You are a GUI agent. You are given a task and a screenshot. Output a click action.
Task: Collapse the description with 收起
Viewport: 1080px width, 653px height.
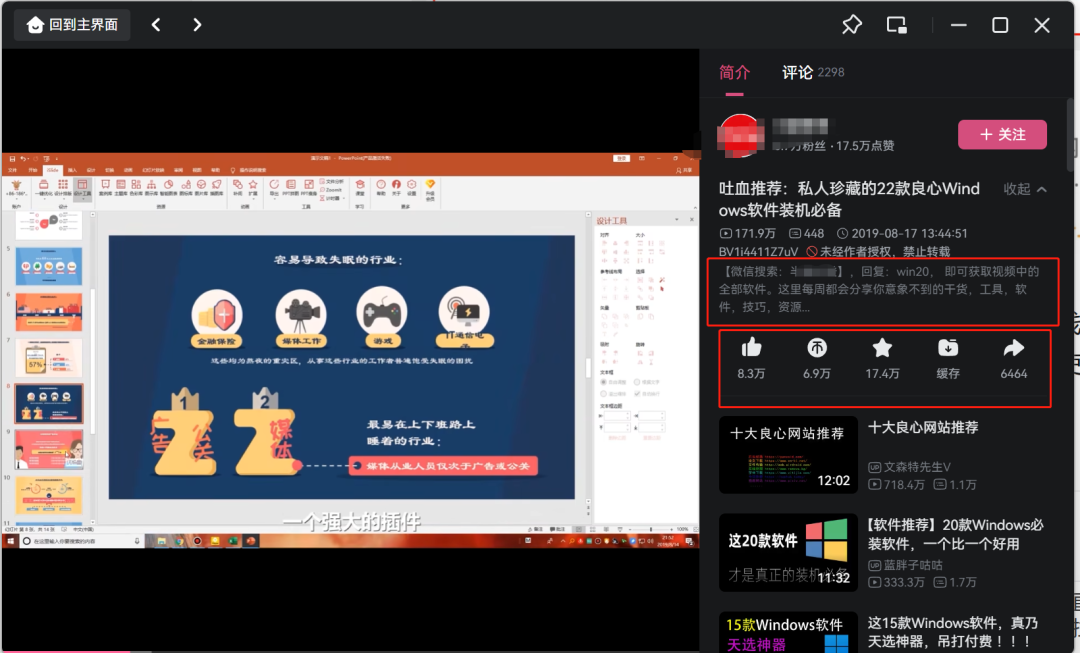[1025, 189]
